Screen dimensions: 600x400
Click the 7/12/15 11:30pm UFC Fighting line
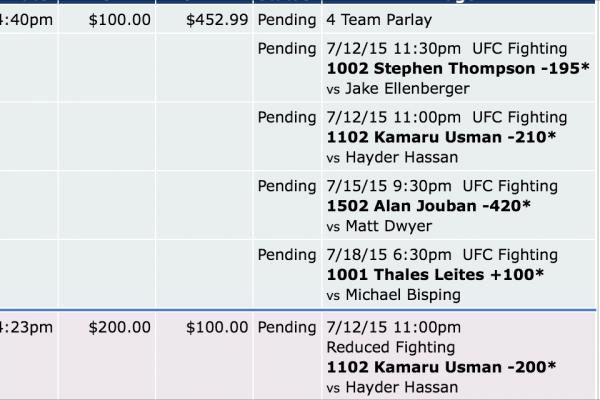click(x=446, y=48)
